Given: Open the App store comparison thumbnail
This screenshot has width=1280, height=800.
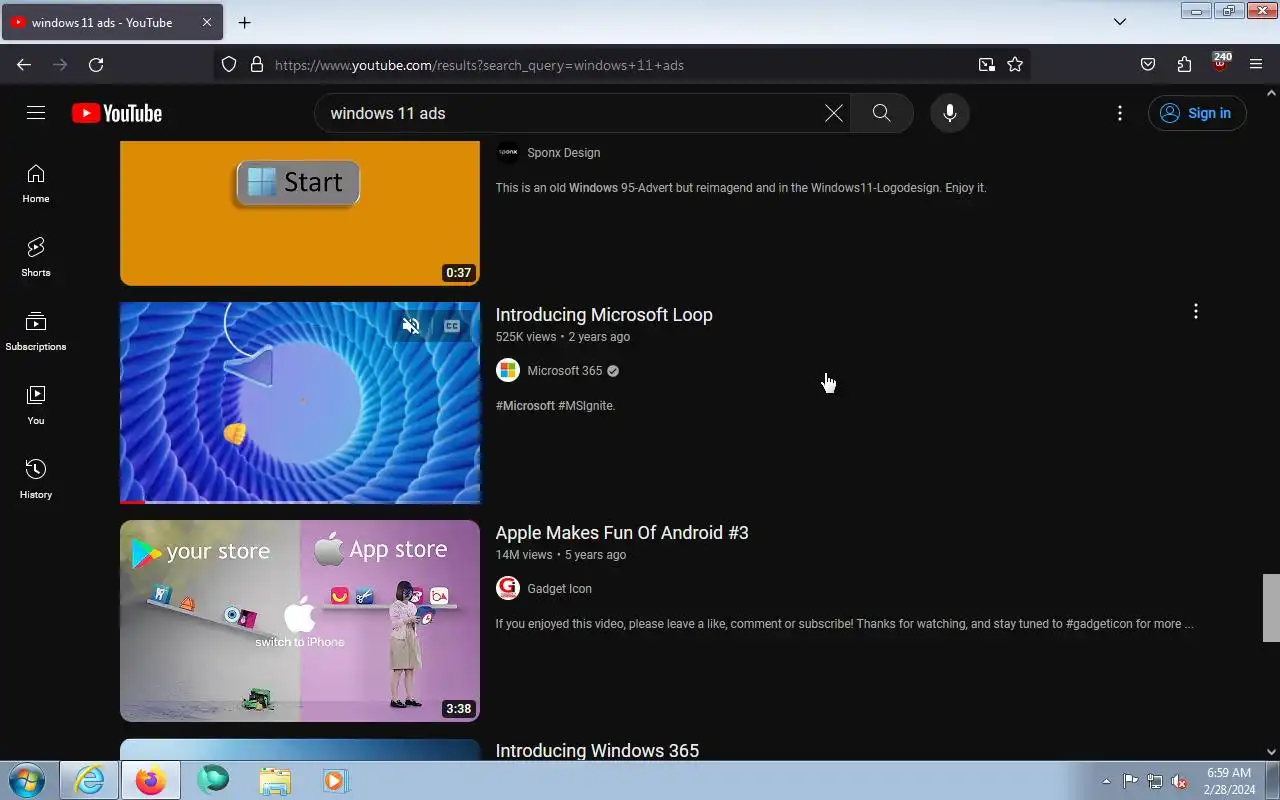Looking at the screenshot, I should pyautogui.click(x=300, y=621).
